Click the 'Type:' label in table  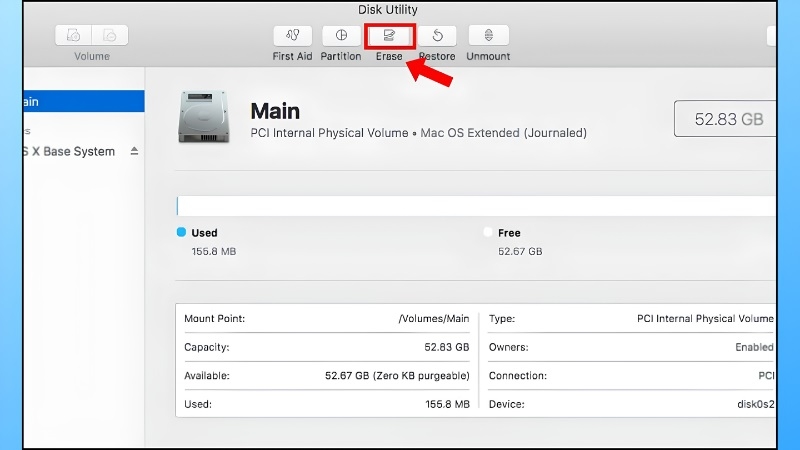(502, 318)
